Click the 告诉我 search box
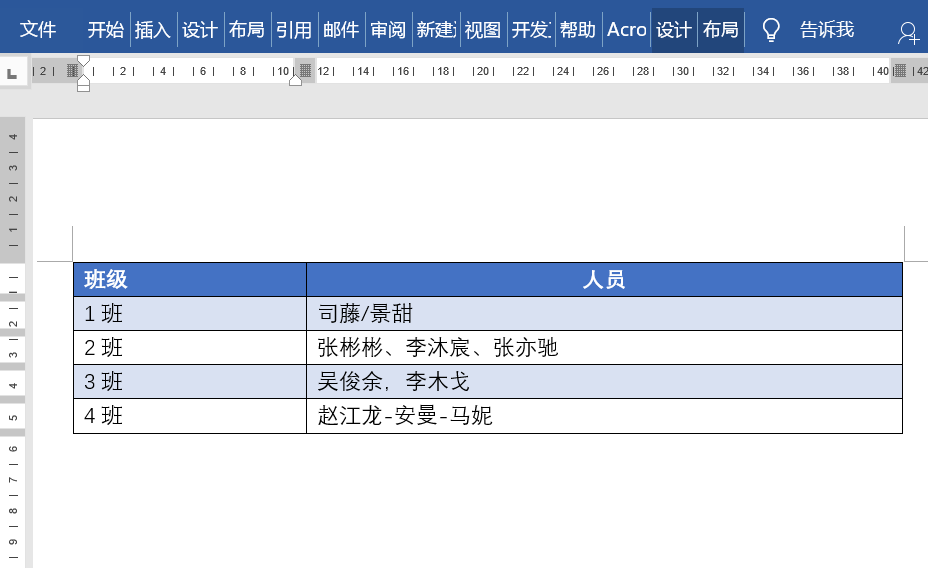This screenshot has height=568, width=928. [827, 29]
